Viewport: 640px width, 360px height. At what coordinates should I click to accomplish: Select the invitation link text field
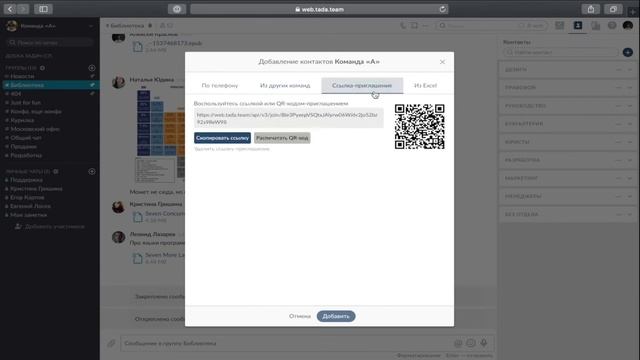[289, 118]
